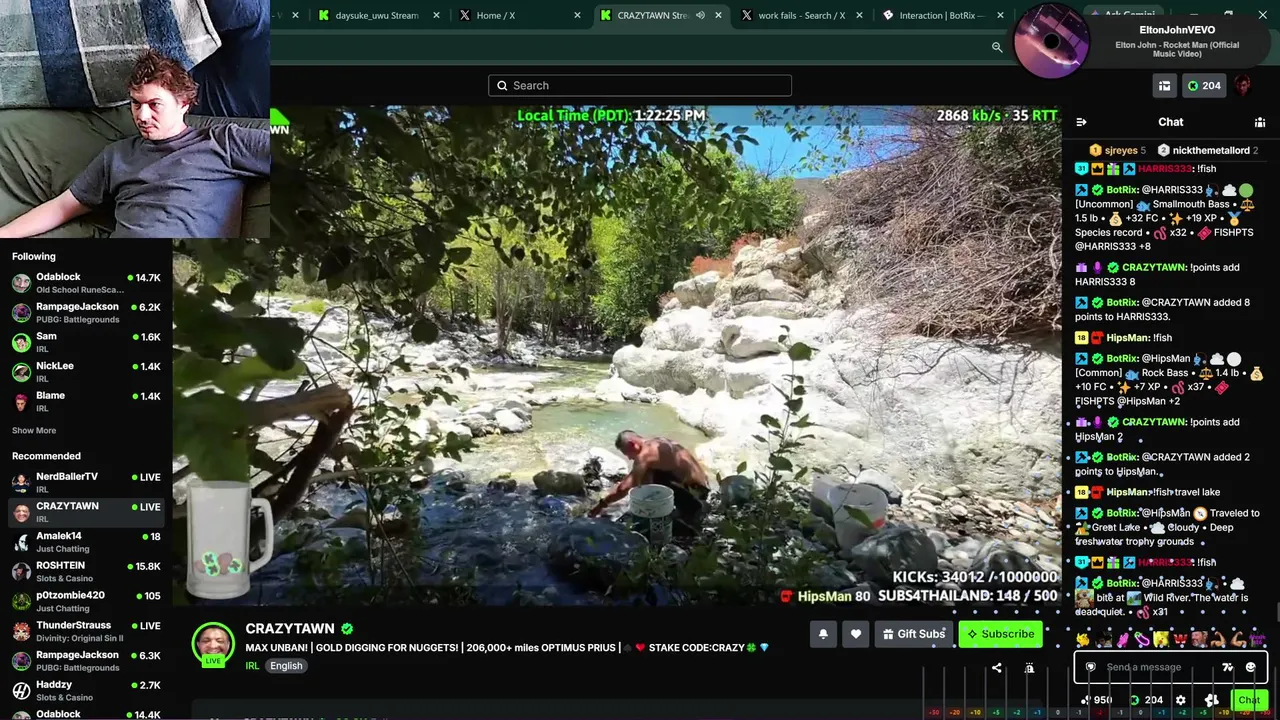Click CRAZYTAWN's verified badge icon

[347, 629]
